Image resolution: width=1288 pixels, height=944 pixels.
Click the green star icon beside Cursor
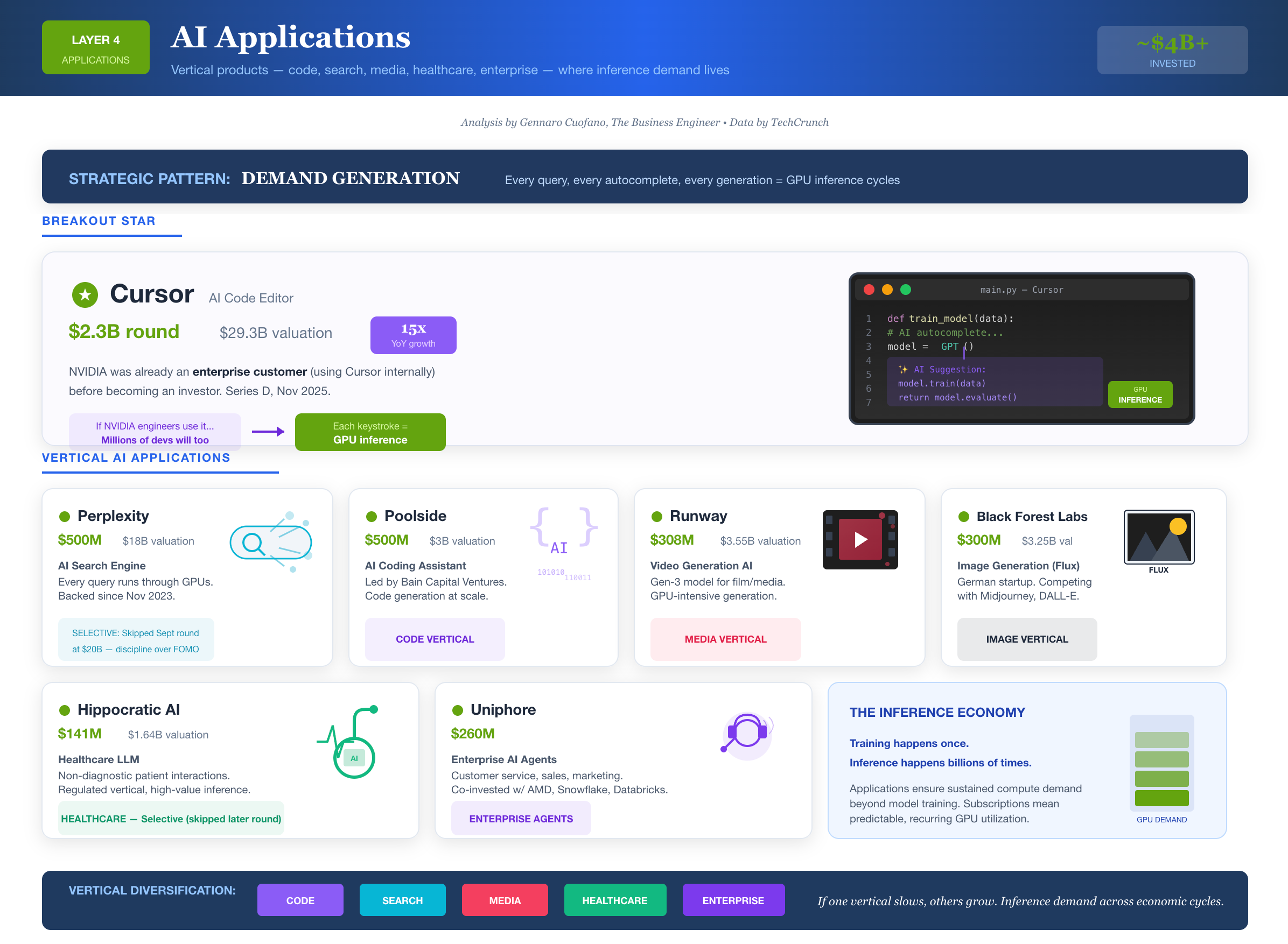(85, 294)
